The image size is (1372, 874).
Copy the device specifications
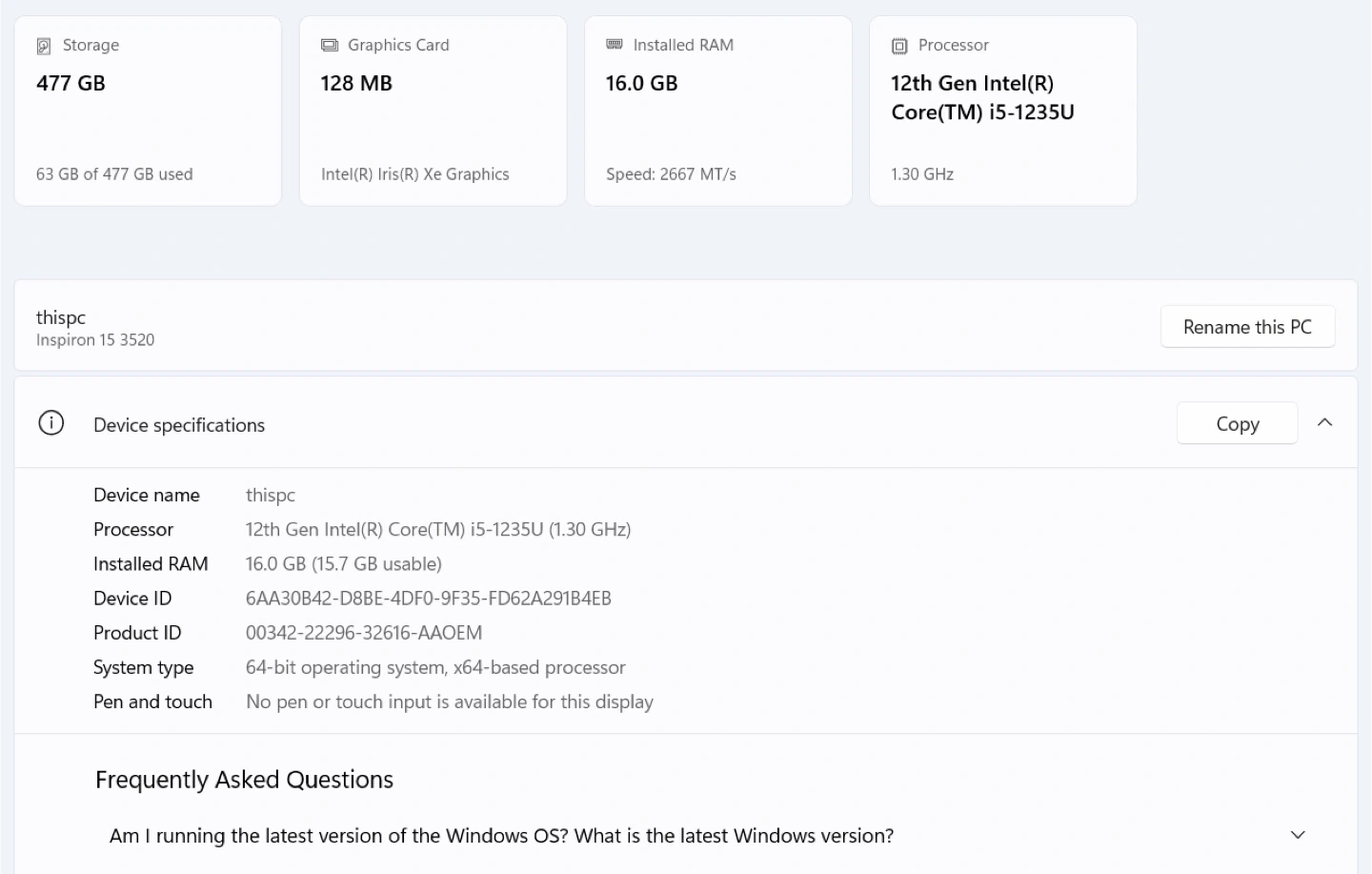click(x=1237, y=424)
